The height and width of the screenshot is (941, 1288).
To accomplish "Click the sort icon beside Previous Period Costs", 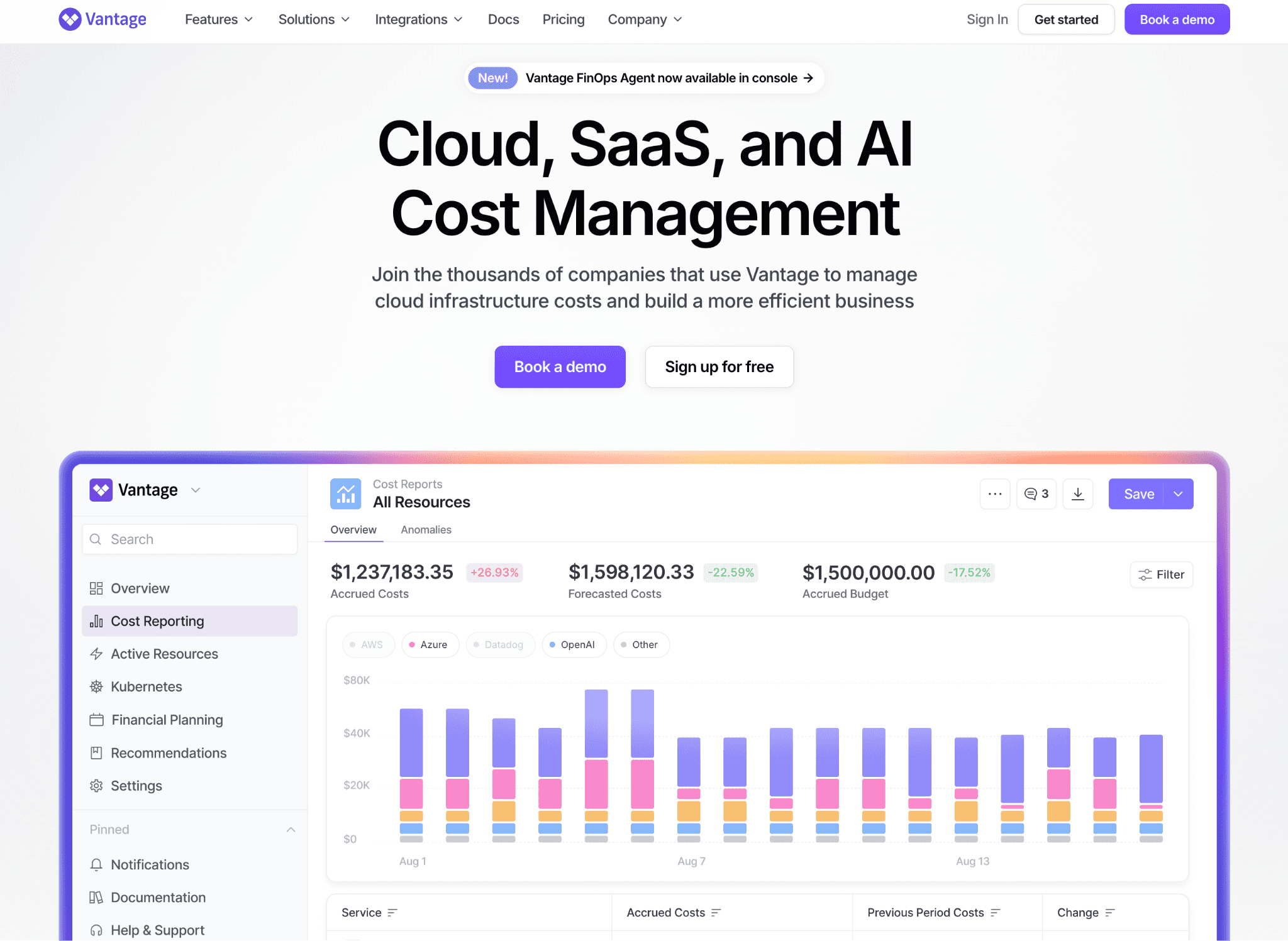I will click(995, 913).
